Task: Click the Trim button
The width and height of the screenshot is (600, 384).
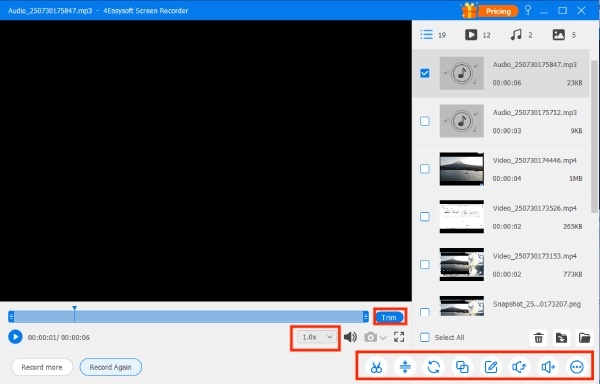Action: [x=389, y=317]
